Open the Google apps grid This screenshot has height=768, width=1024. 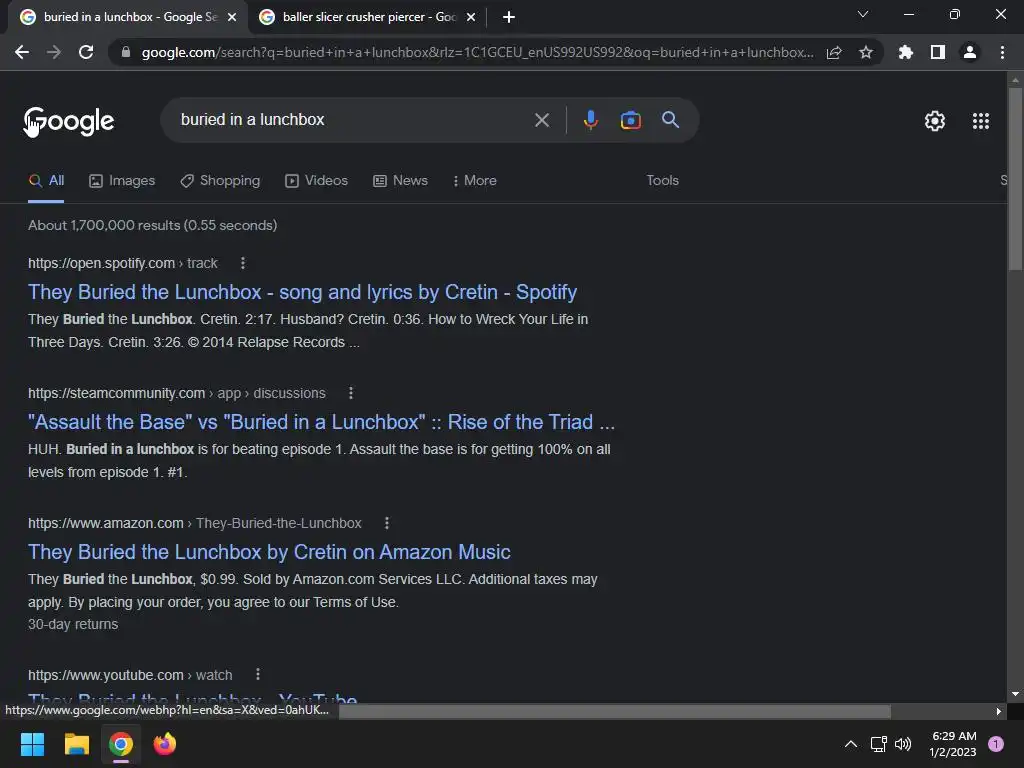[x=980, y=121]
